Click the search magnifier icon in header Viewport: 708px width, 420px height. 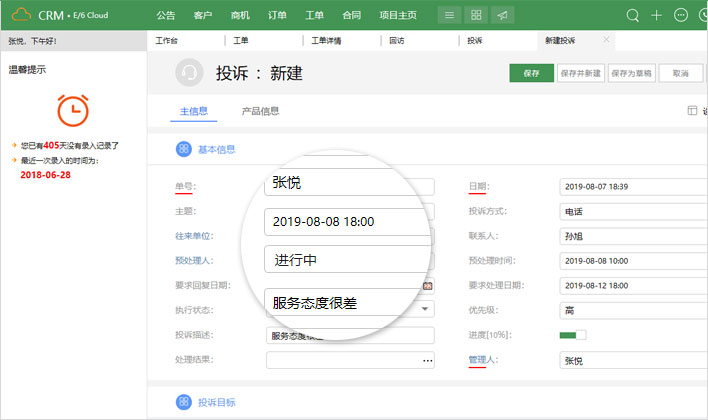[632, 15]
